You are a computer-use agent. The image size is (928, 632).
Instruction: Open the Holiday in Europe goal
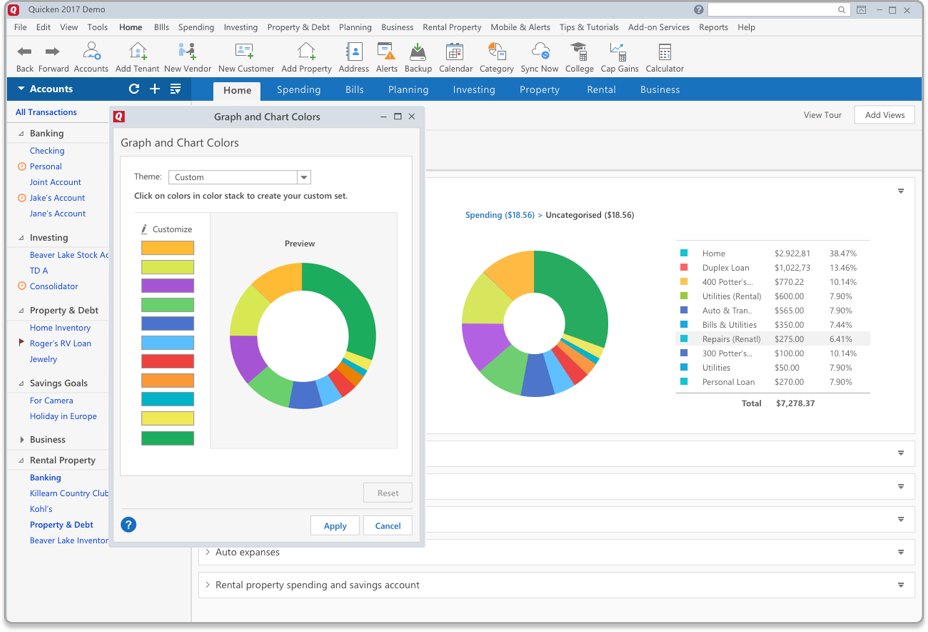(x=63, y=416)
